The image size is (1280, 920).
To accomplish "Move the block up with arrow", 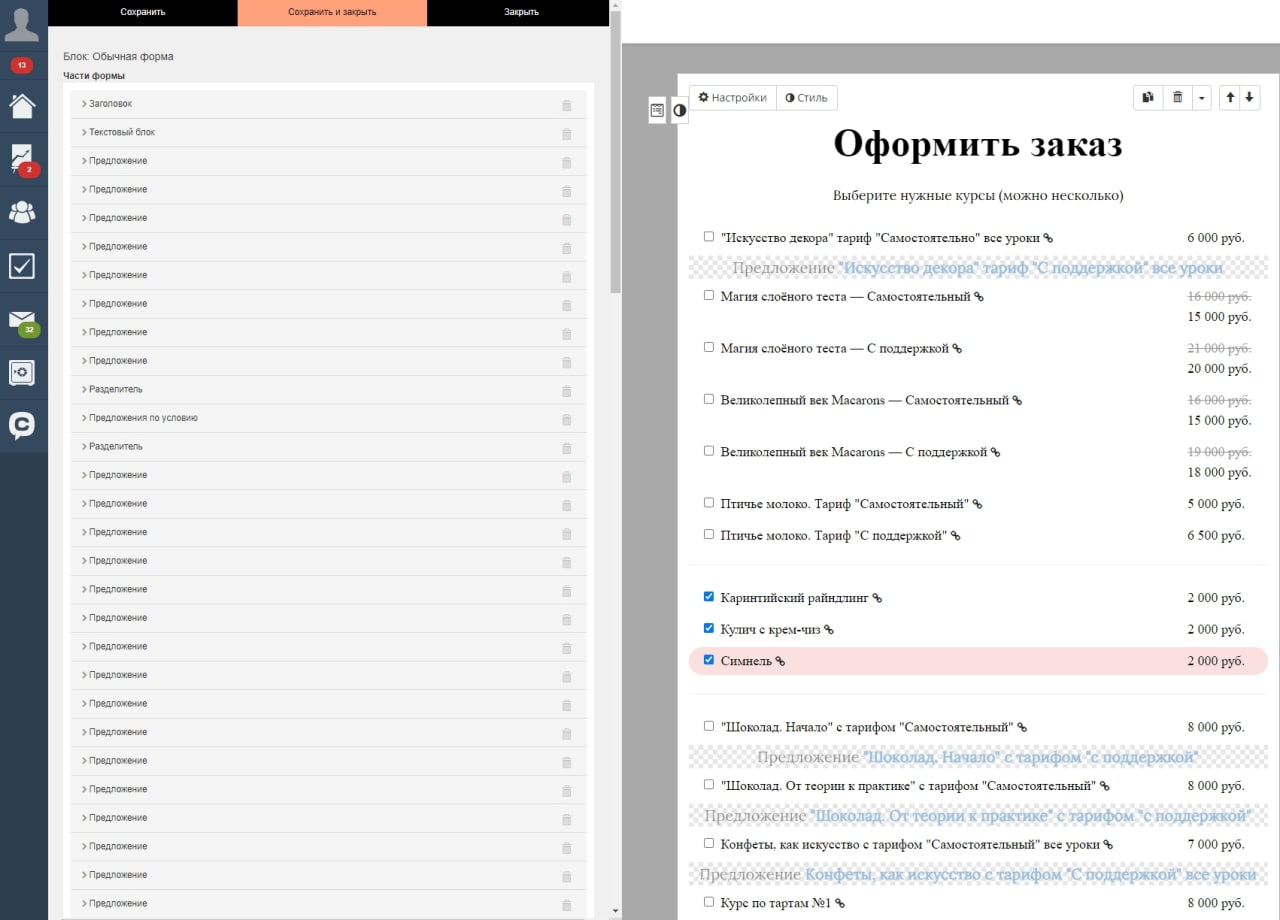I will 1230,97.
